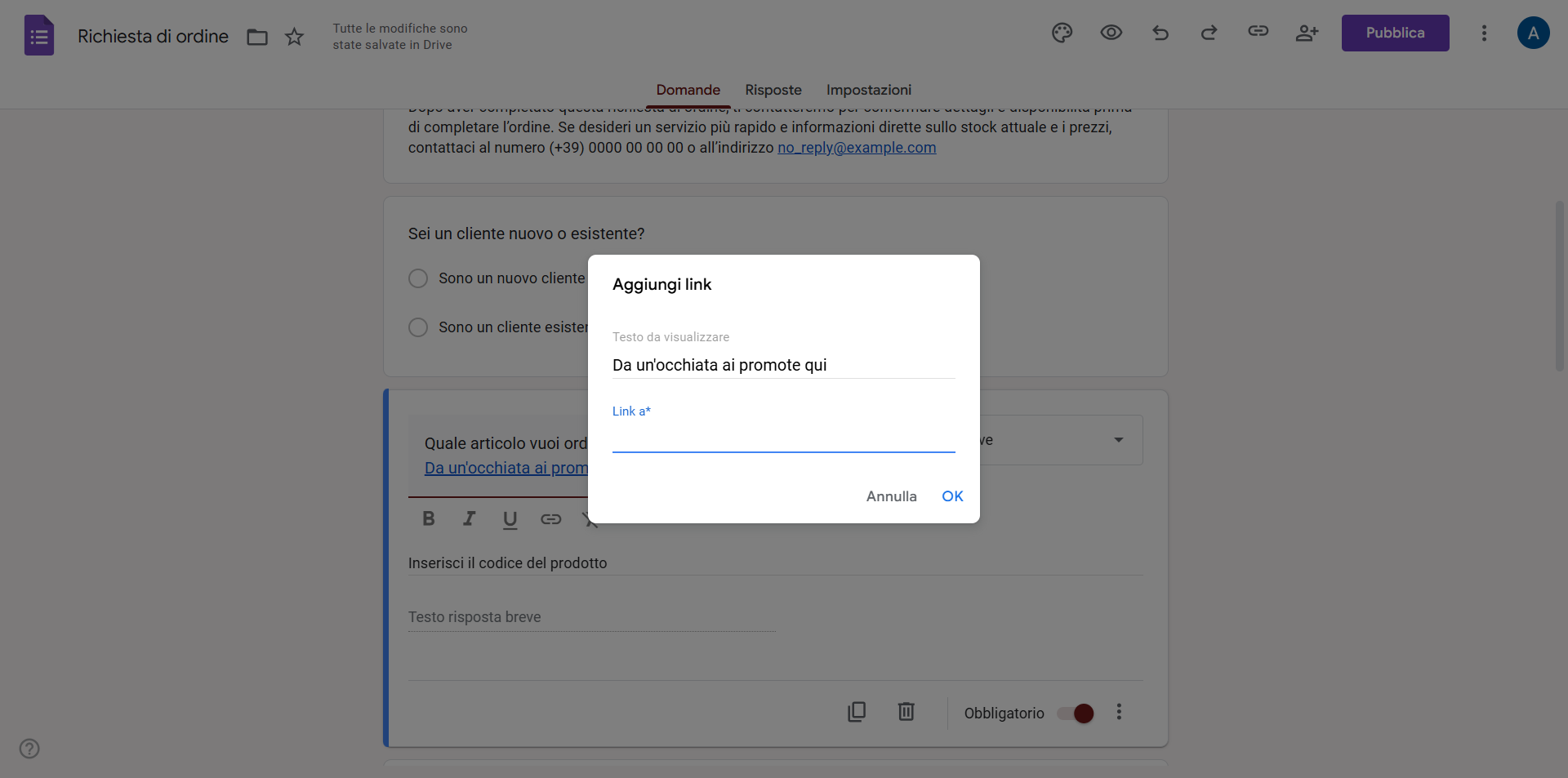Open the theme customization palette icon
Image resolution: width=1568 pixels, height=778 pixels.
(x=1062, y=33)
